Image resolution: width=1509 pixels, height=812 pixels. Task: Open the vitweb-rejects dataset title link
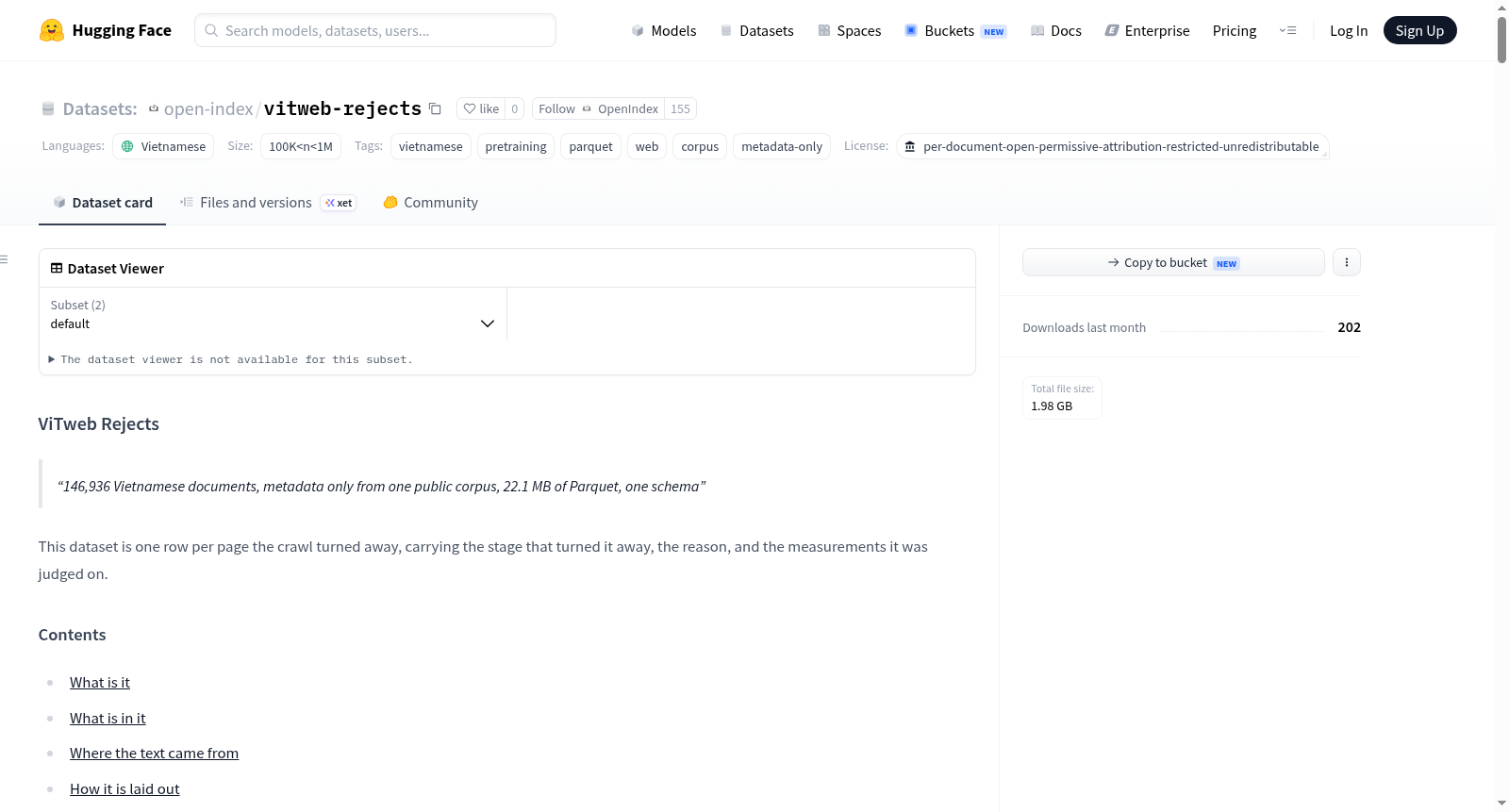click(x=342, y=108)
